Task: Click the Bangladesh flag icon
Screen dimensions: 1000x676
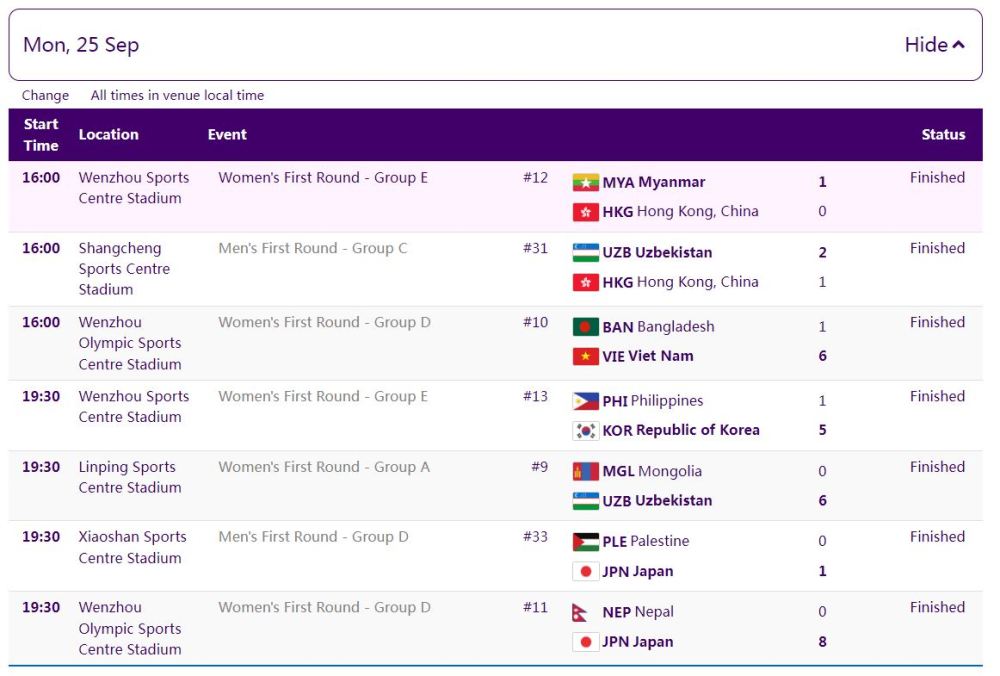Action: [585, 327]
